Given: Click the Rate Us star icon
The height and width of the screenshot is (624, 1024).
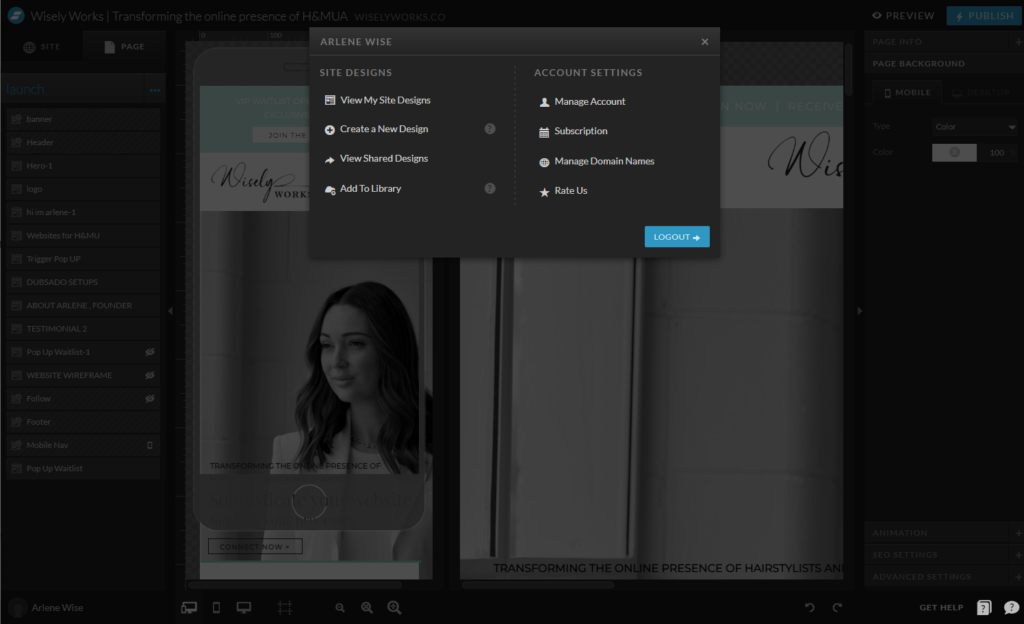Looking at the screenshot, I should tap(544, 192).
